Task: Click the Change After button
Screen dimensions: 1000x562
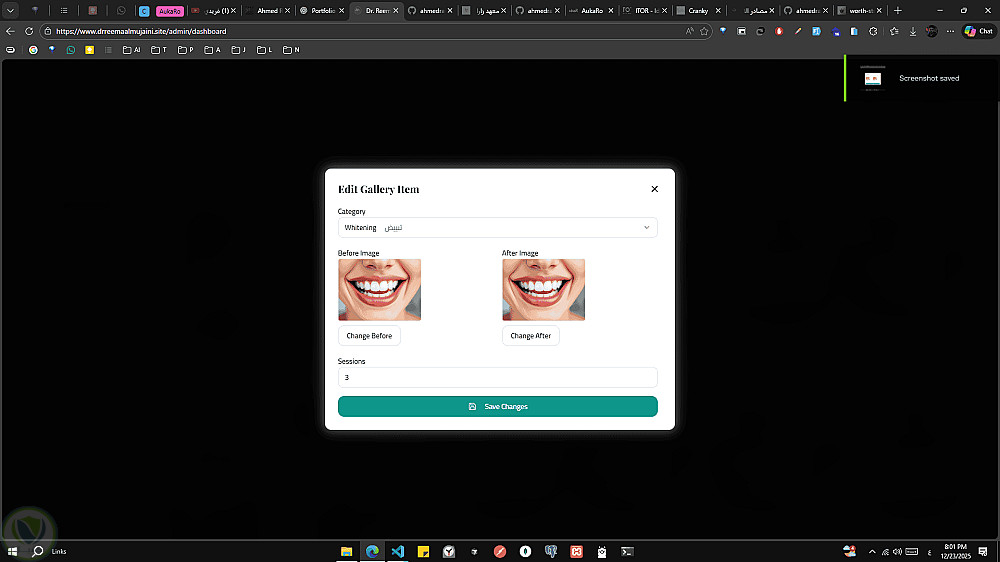Action: click(531, 336)
